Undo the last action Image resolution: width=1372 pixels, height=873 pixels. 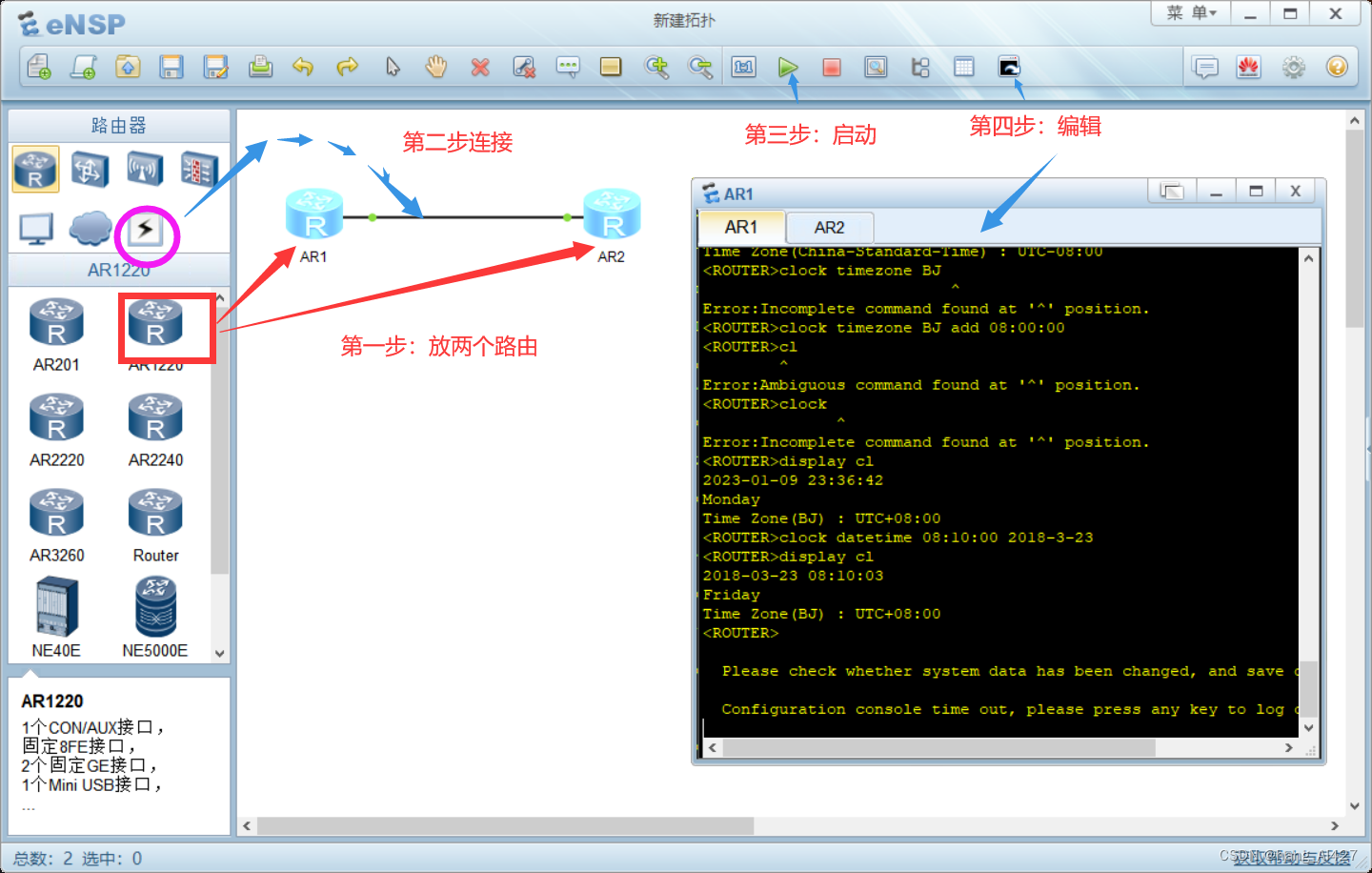(x=303, y=67)
